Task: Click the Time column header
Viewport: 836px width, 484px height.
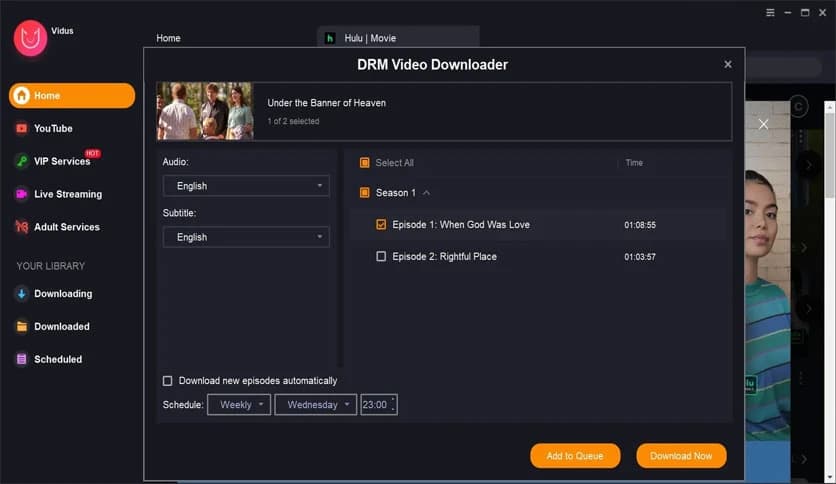Action: 634,163
